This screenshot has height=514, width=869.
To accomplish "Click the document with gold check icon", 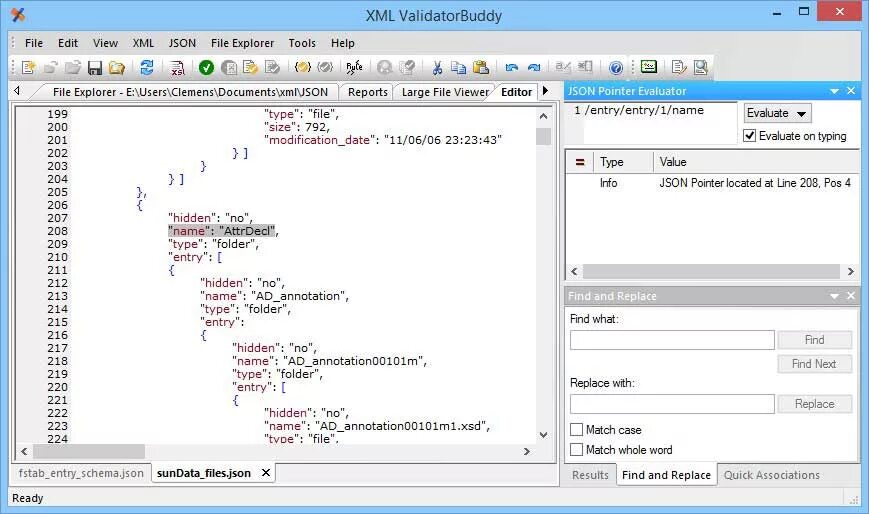I will coord(251,68).
